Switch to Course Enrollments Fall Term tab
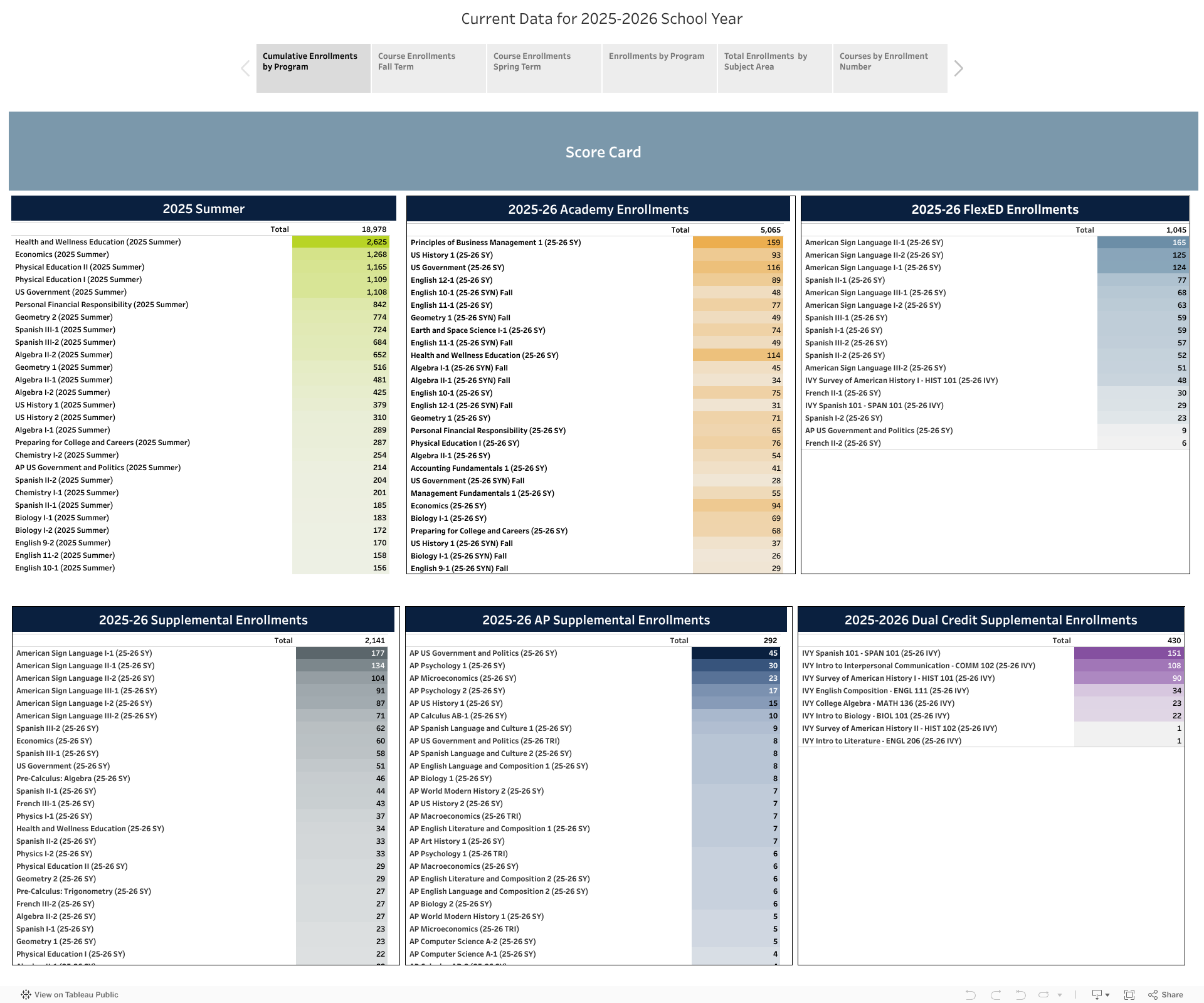This screenshot has height=1003, width=1204. [x=428, y=68]
